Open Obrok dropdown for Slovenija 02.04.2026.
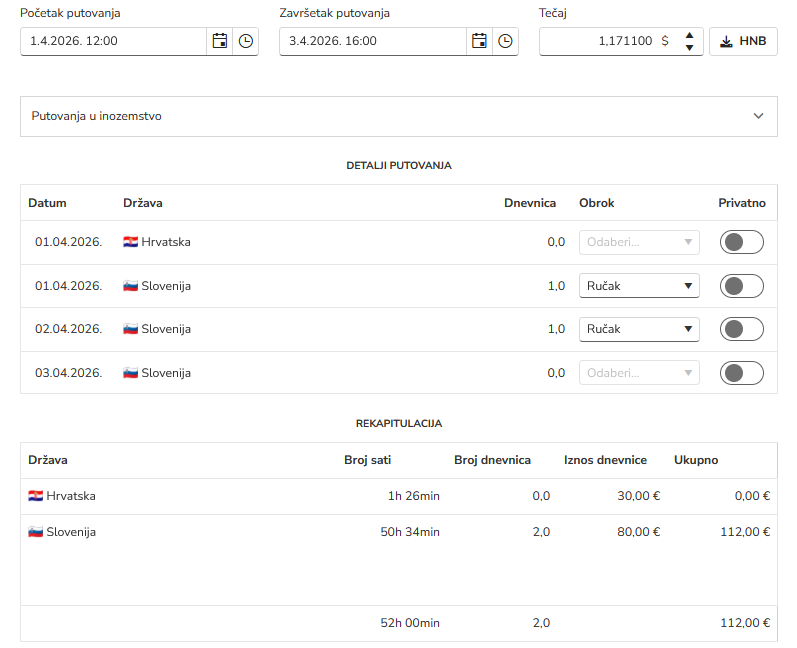Image resolution: width=797 pixels, height=648 pixels. pos(639,329)
